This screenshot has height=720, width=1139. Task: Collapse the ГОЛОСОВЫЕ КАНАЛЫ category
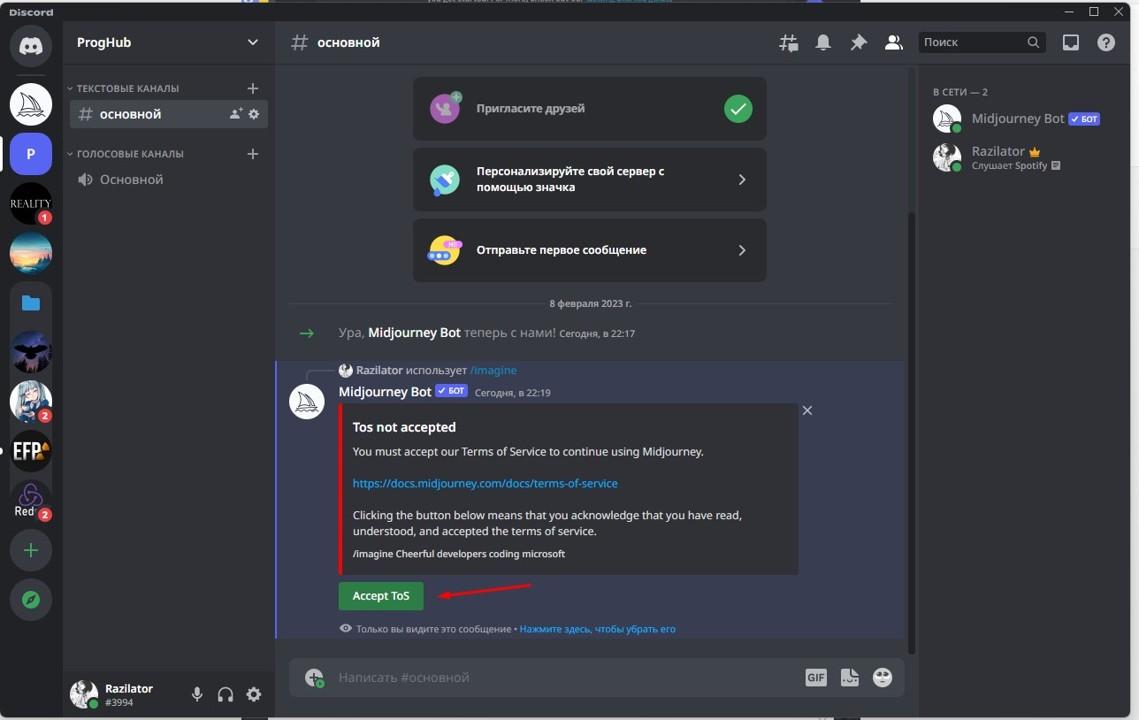coord(125,154)
